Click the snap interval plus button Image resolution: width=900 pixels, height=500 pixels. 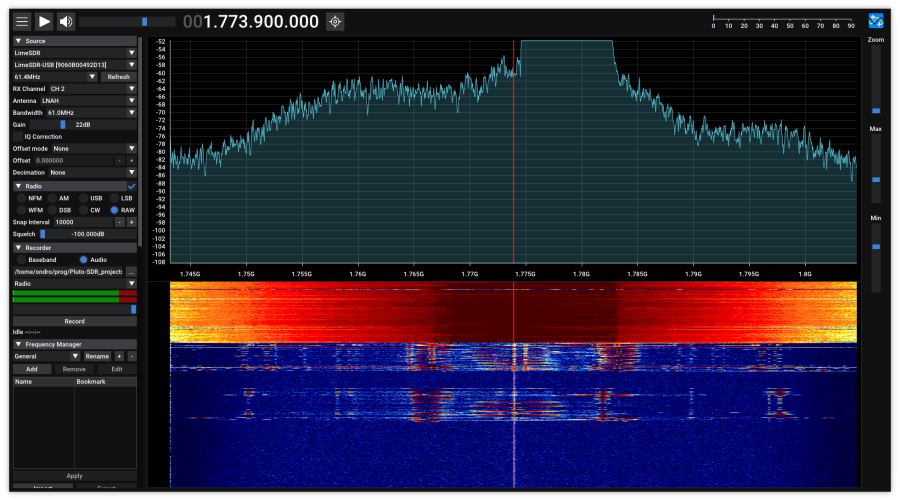click(131, 222)
